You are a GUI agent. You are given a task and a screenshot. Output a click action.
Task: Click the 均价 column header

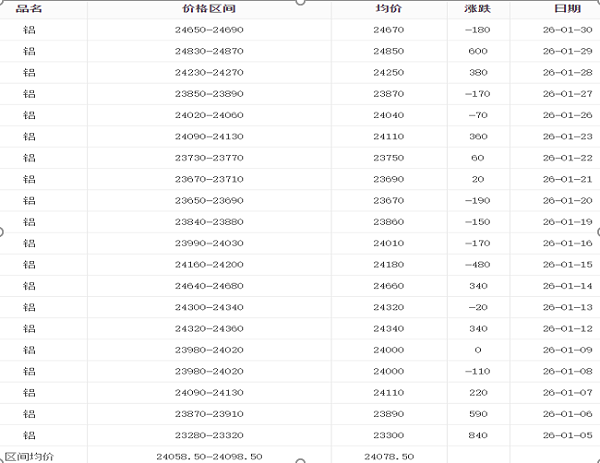(388, 9)
